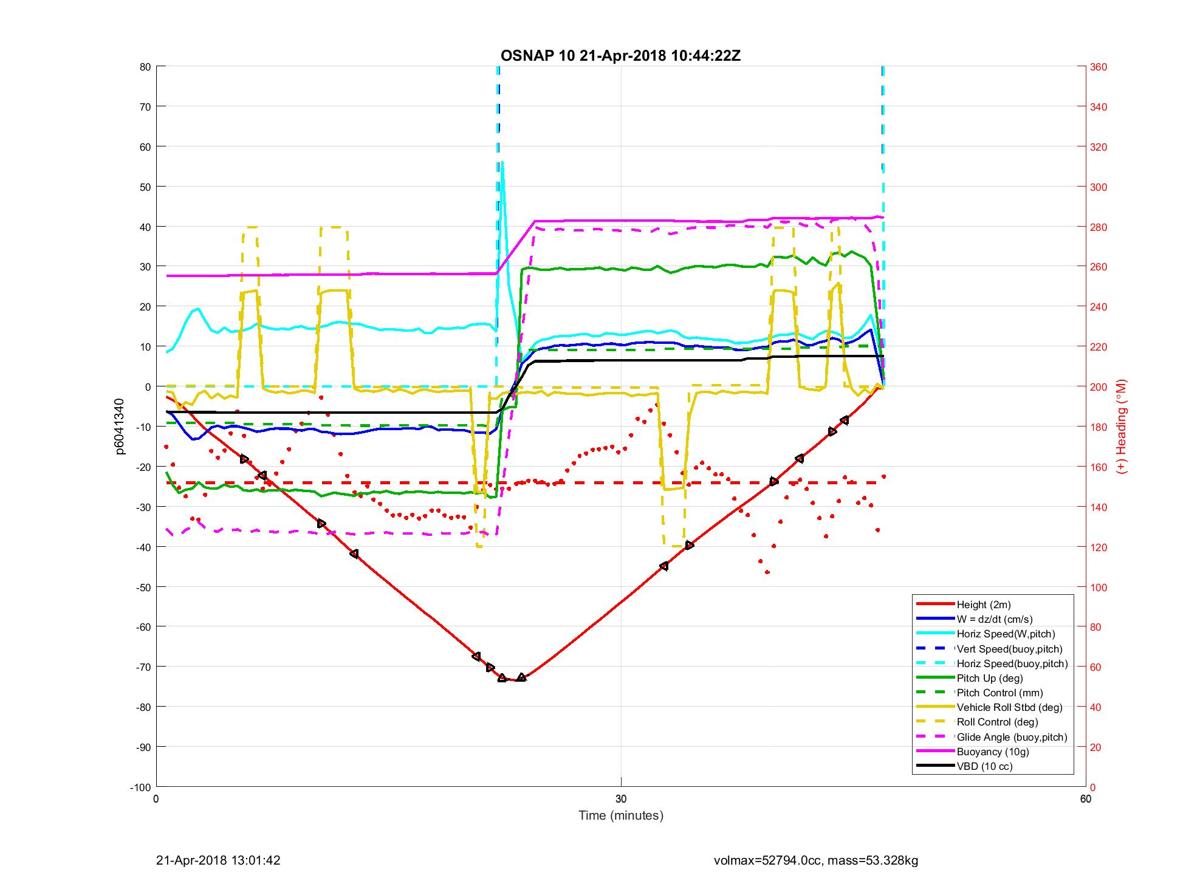The image size is (1200, 885).
Task: Click the black line sample beside VBD legend
Action: click(x=934, y=766)
